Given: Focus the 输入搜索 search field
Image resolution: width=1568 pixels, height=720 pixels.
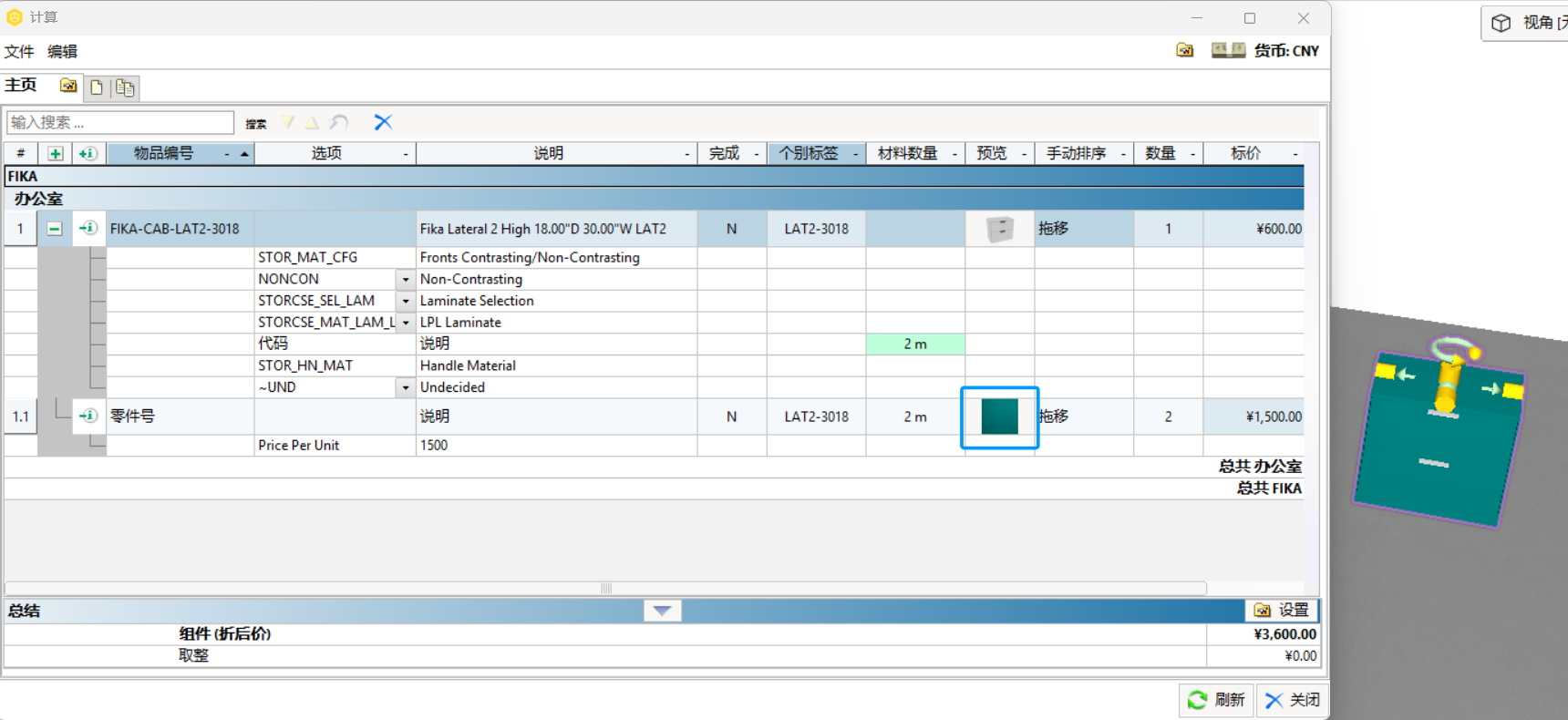Looking at the screenshot, I should 120,122.
